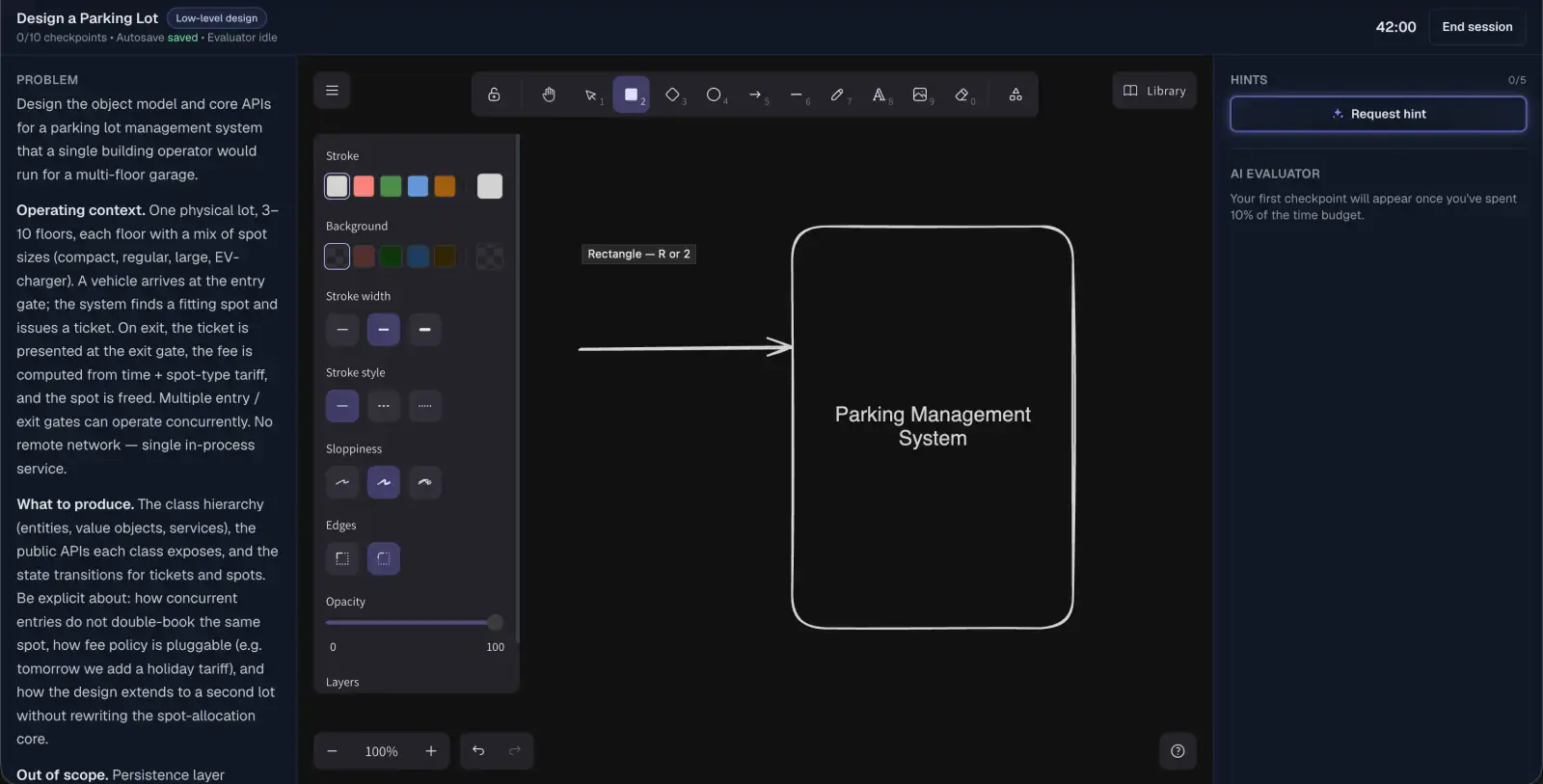1543x784 pixels.
Task: Adjust the Opacity slider handle
Action: 495,623
